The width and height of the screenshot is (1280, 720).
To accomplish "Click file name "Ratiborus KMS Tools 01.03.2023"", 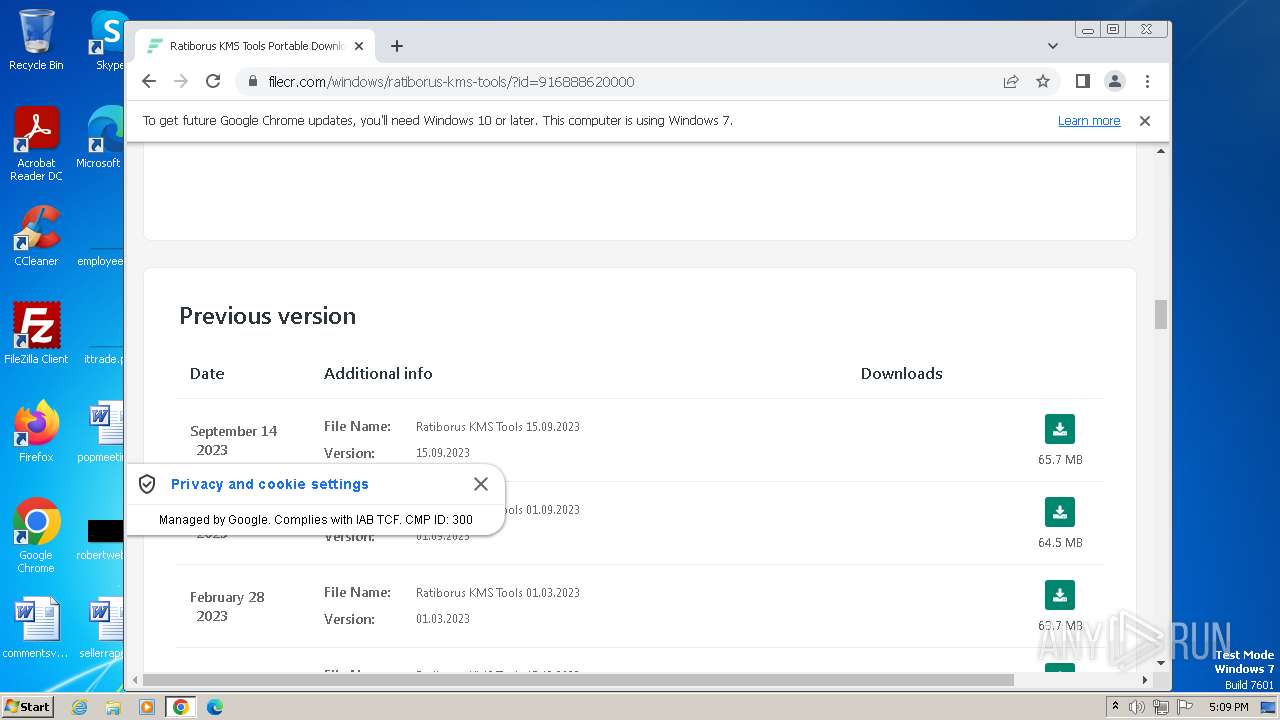I will coord(498,593).
